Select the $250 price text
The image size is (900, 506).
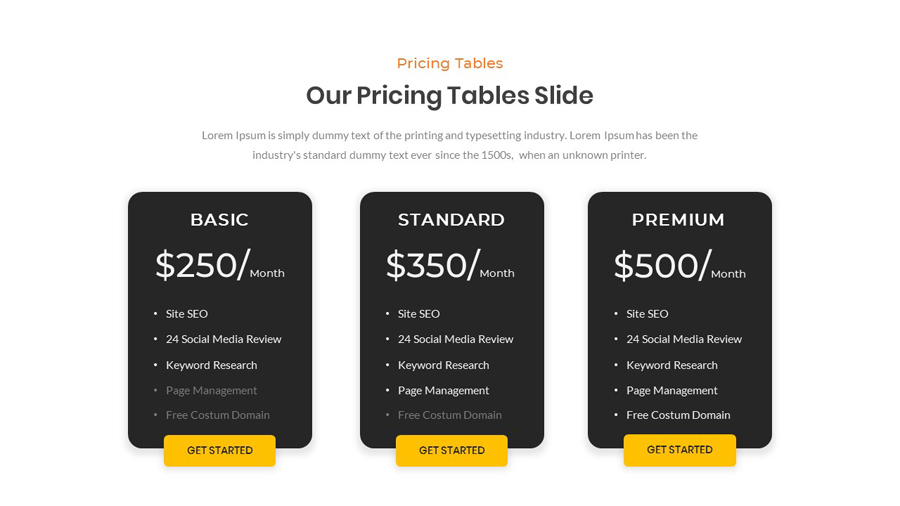tap(202, 265)
